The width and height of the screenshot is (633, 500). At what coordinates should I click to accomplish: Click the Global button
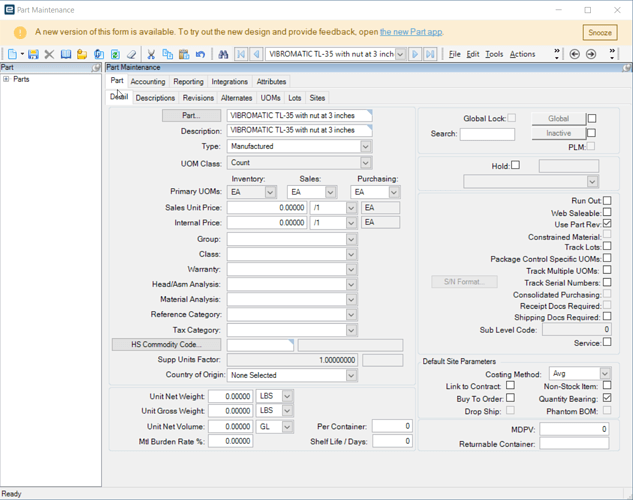tap(559, 118)
